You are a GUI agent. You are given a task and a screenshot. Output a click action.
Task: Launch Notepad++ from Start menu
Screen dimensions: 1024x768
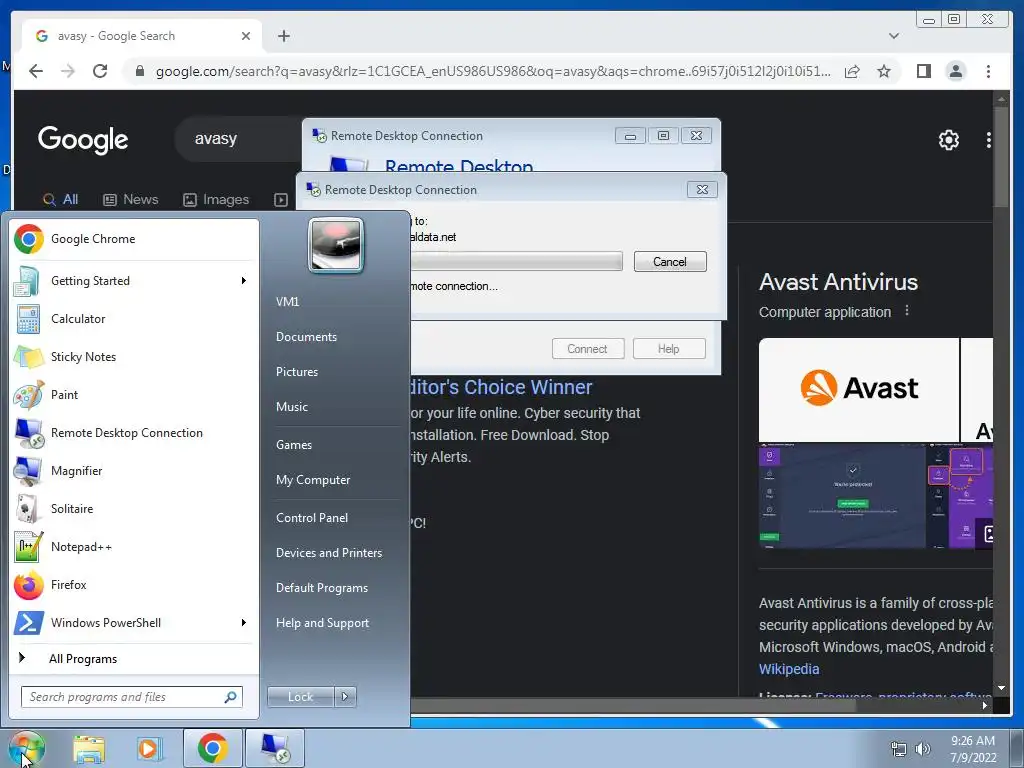click(134, 546)
